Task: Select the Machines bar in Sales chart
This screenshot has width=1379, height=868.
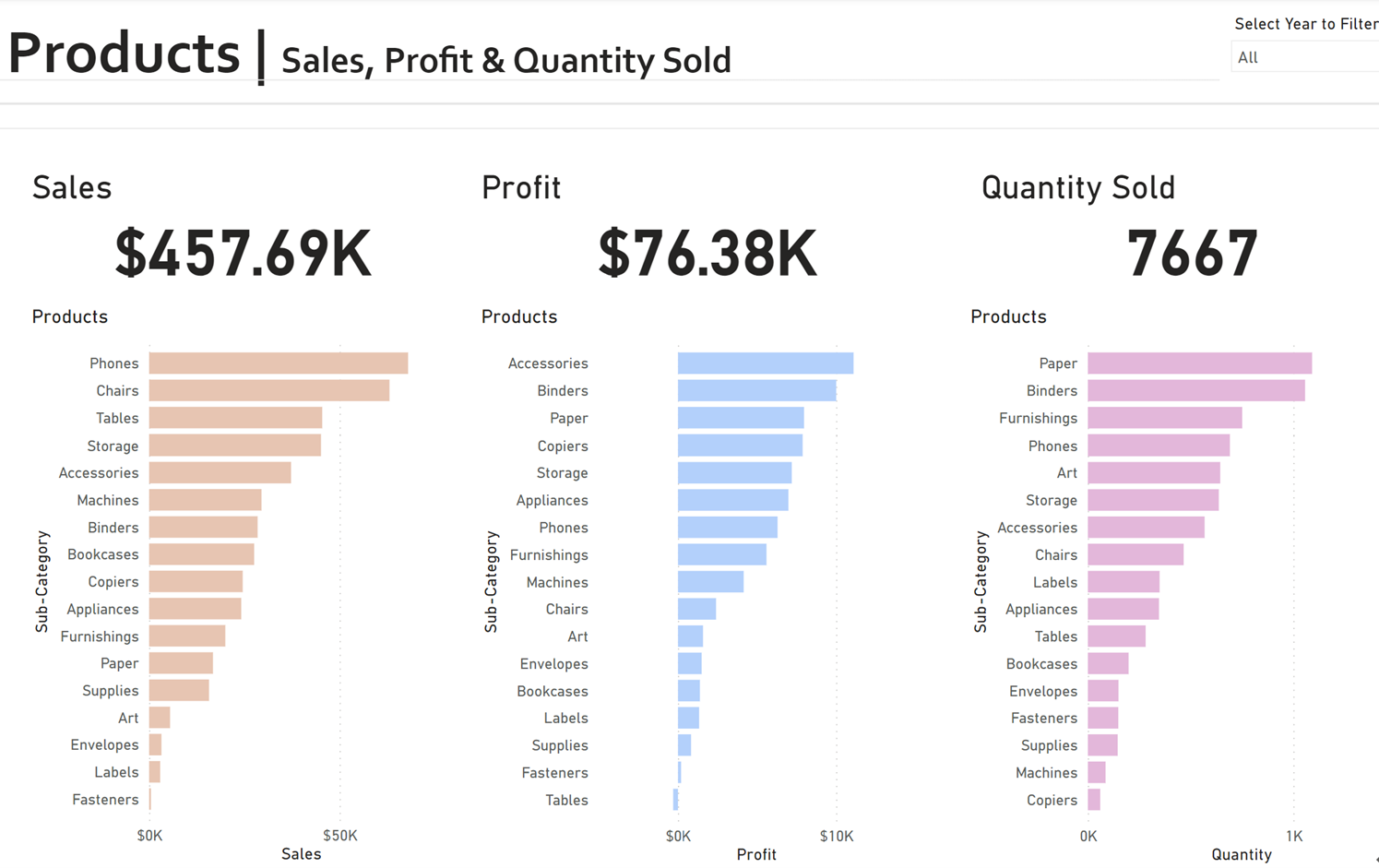Action: pos(205,500)
